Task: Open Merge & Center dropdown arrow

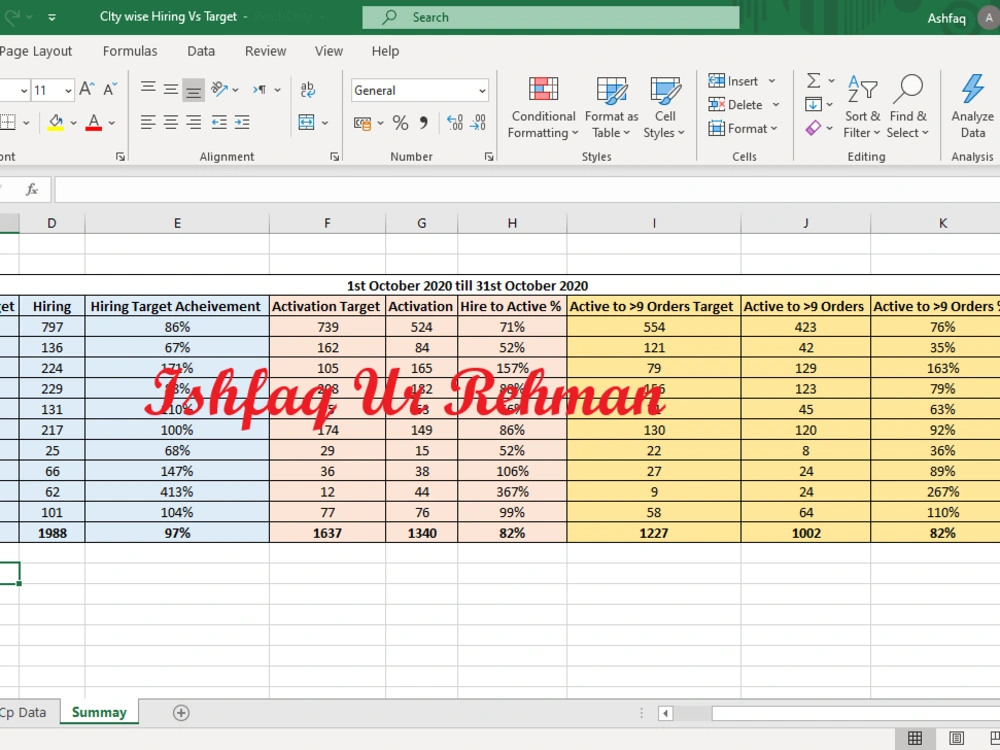Action: point(325,122)
